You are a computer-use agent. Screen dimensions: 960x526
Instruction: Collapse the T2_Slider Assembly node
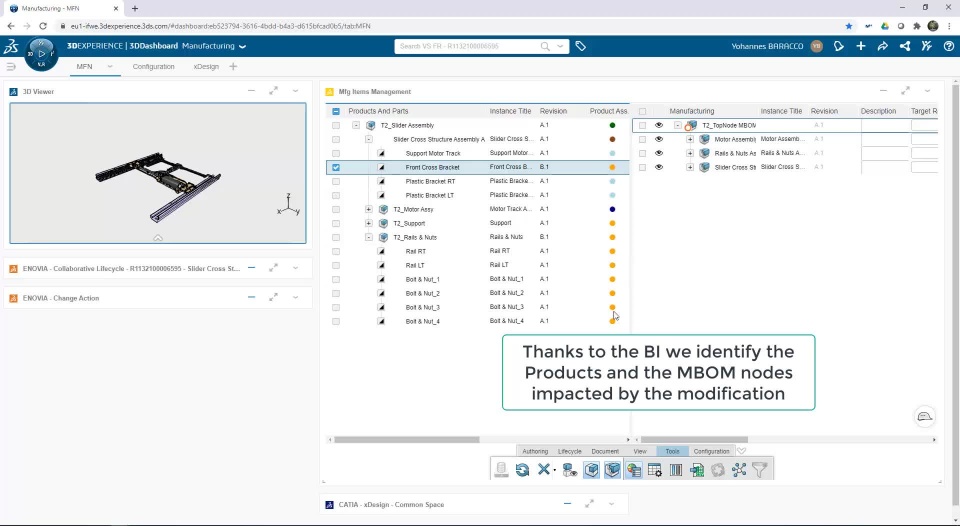pyautogui.click(x=356, y=125)
